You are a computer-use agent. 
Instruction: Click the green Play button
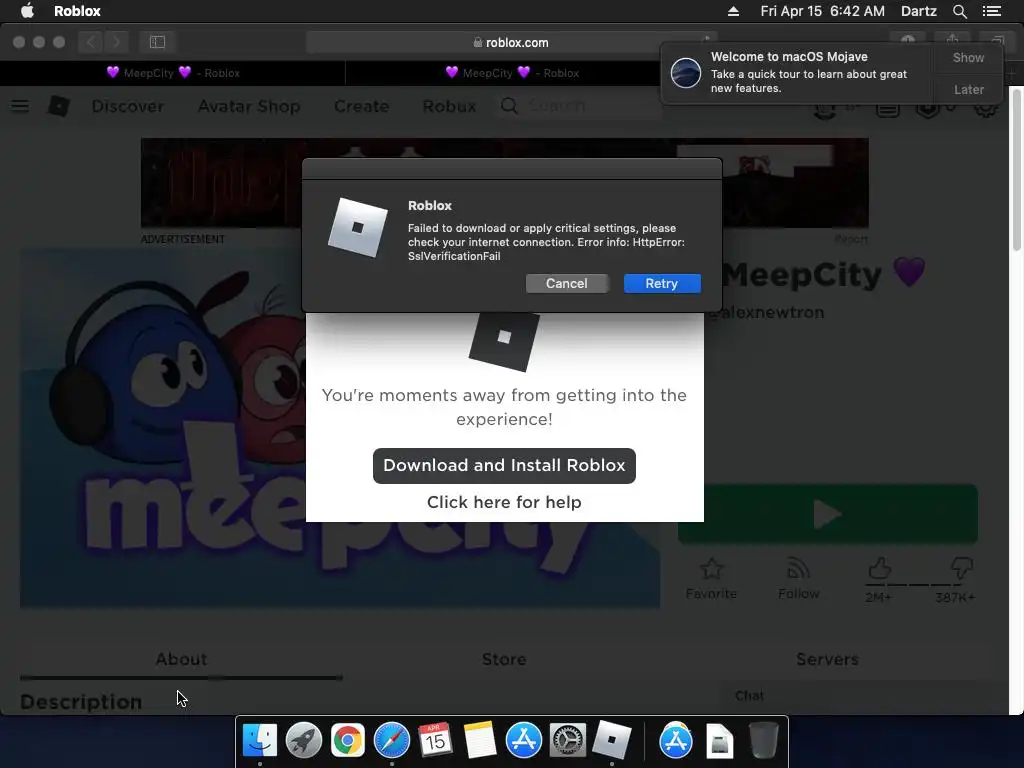[x=827, y=514]
